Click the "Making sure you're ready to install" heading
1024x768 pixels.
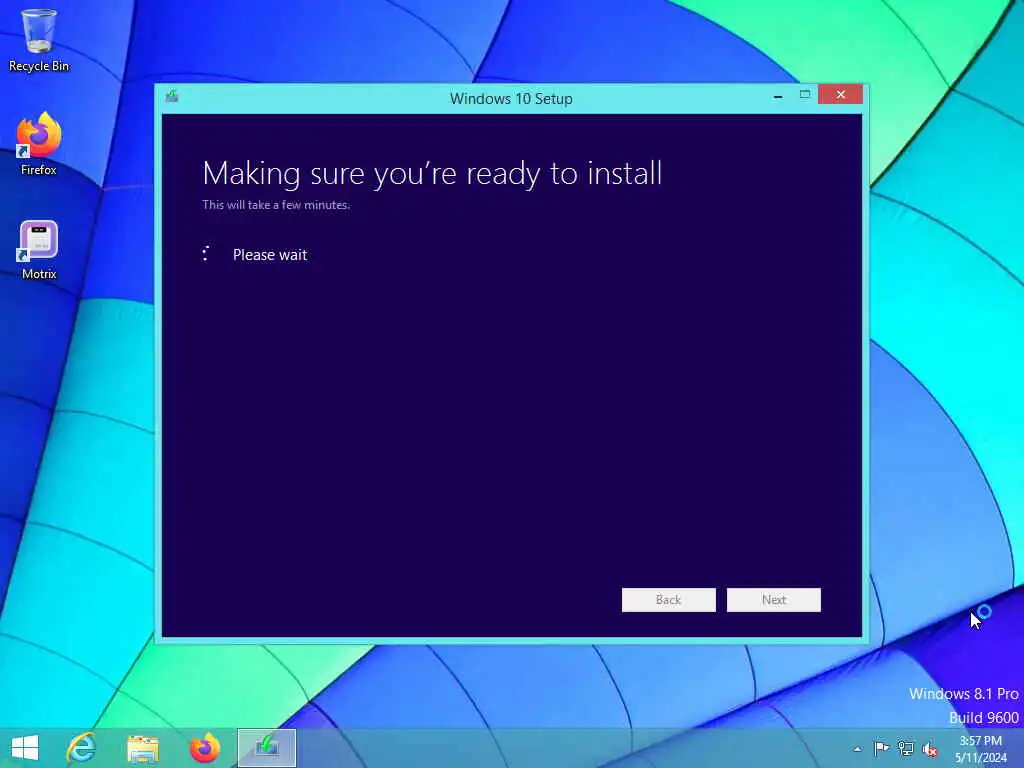(x=432, y=174)
